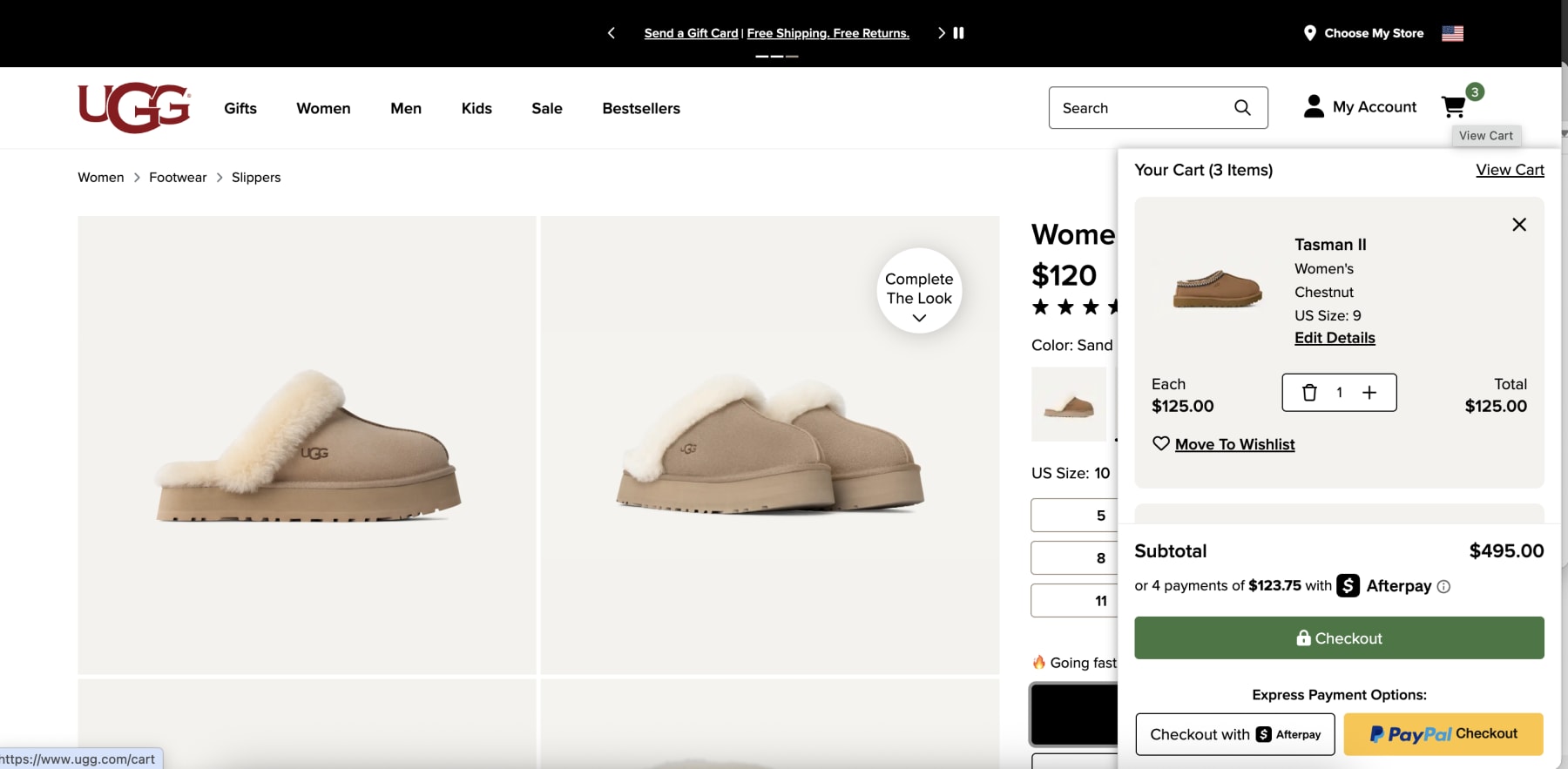Click the green Checkout button
The image size is (1568, 769).
coord(1339,638)
